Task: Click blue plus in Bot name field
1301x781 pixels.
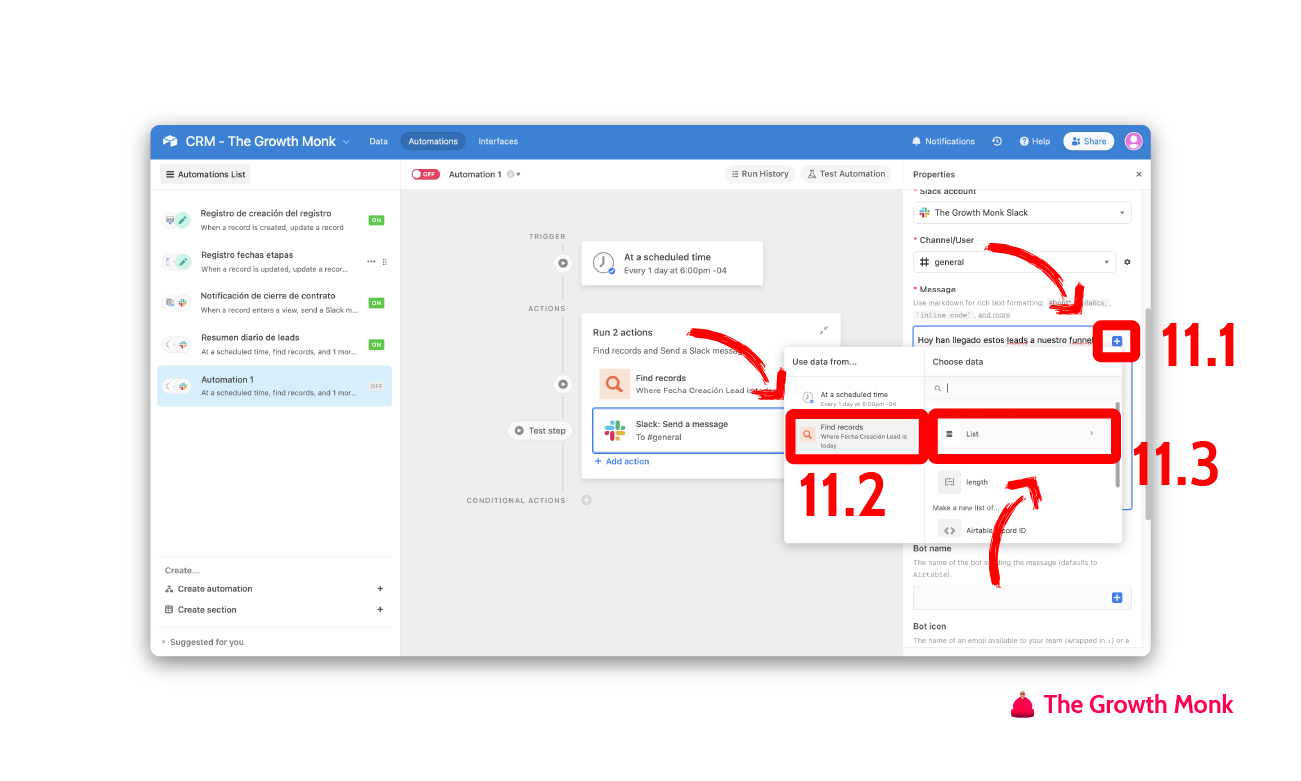Action: pyautogui.click(x=1117, y=598)
